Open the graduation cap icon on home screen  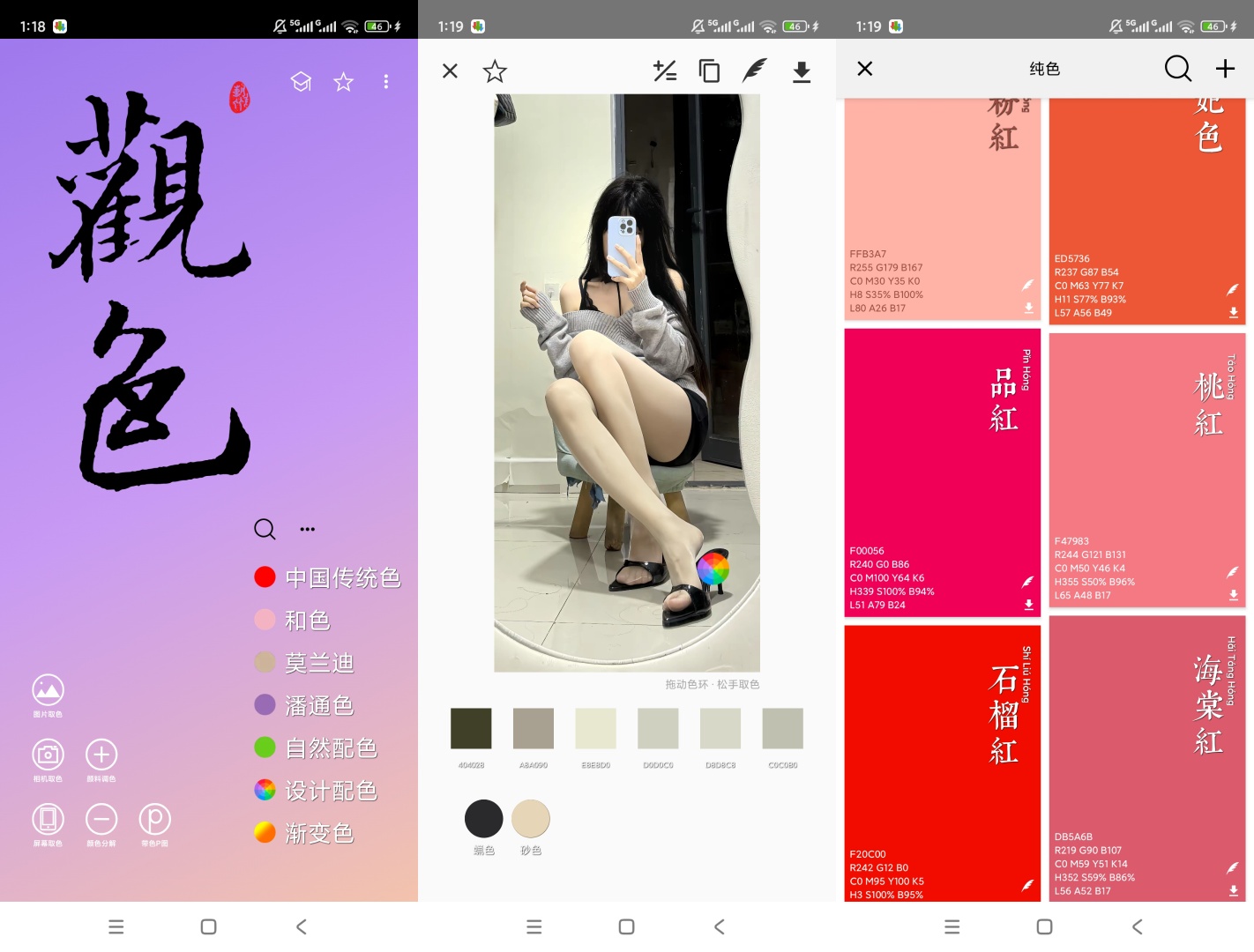pos(302,82)
